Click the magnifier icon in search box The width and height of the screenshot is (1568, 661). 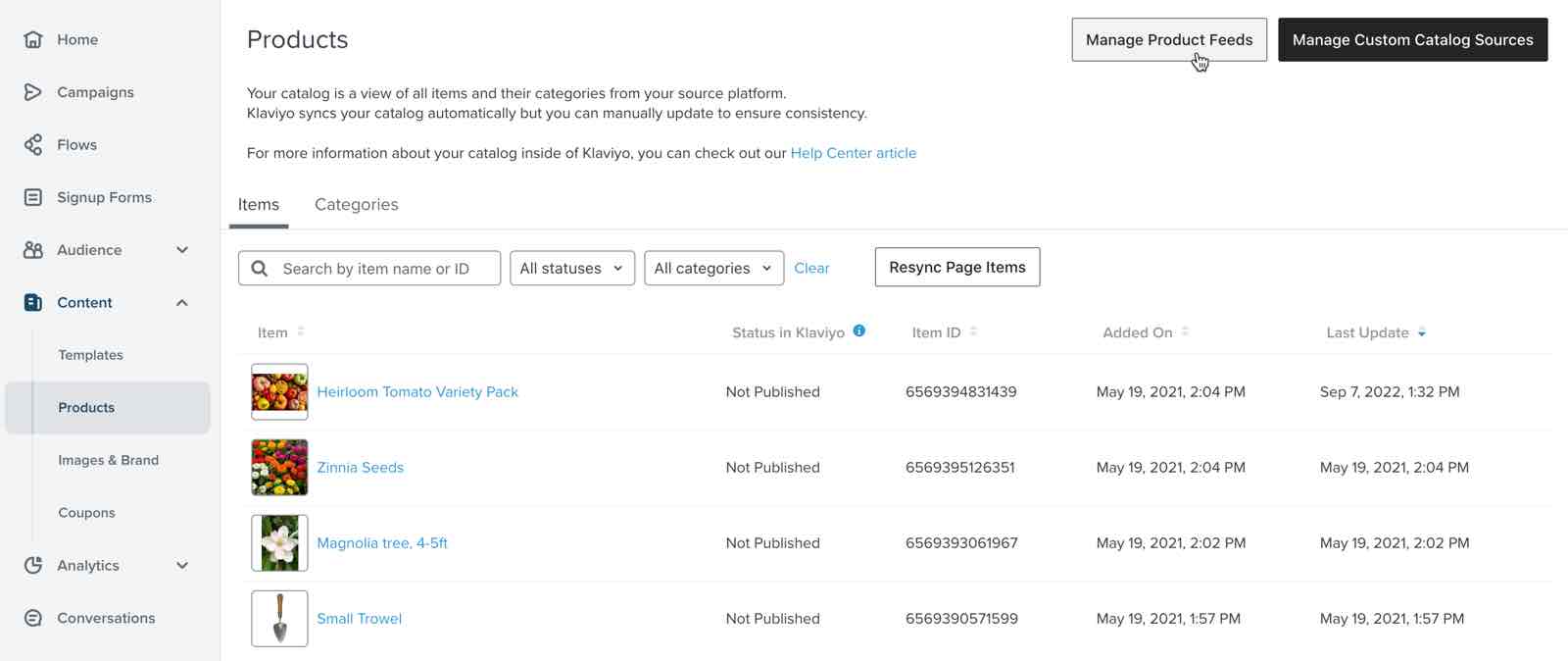pyautogui.click(x=260, y=269)
